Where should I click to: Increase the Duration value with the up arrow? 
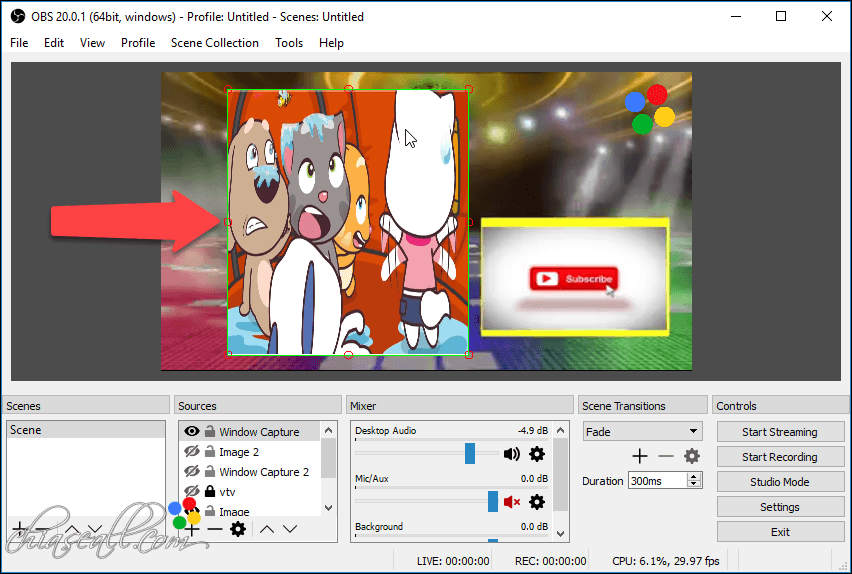click(x=693, y=477)
